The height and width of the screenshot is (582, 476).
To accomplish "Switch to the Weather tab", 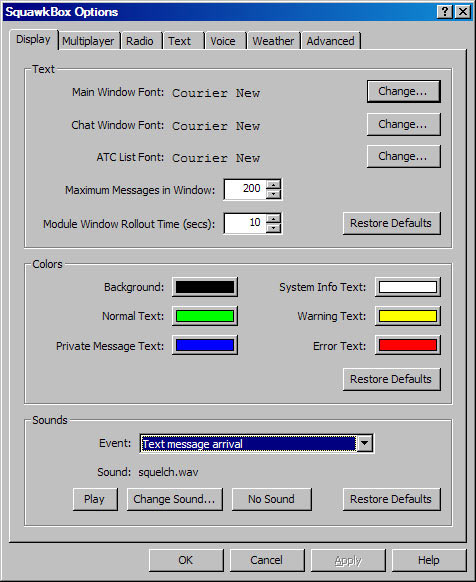I will coord(273,41).
